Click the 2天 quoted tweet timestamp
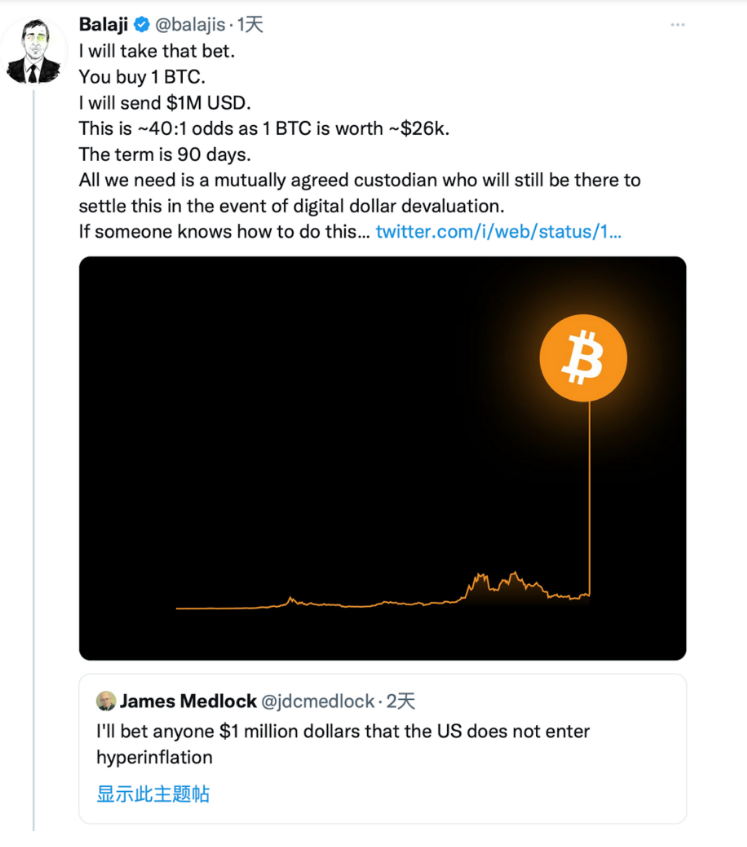Viewport: 747px width, 847px height. click(x=400, y=700)
